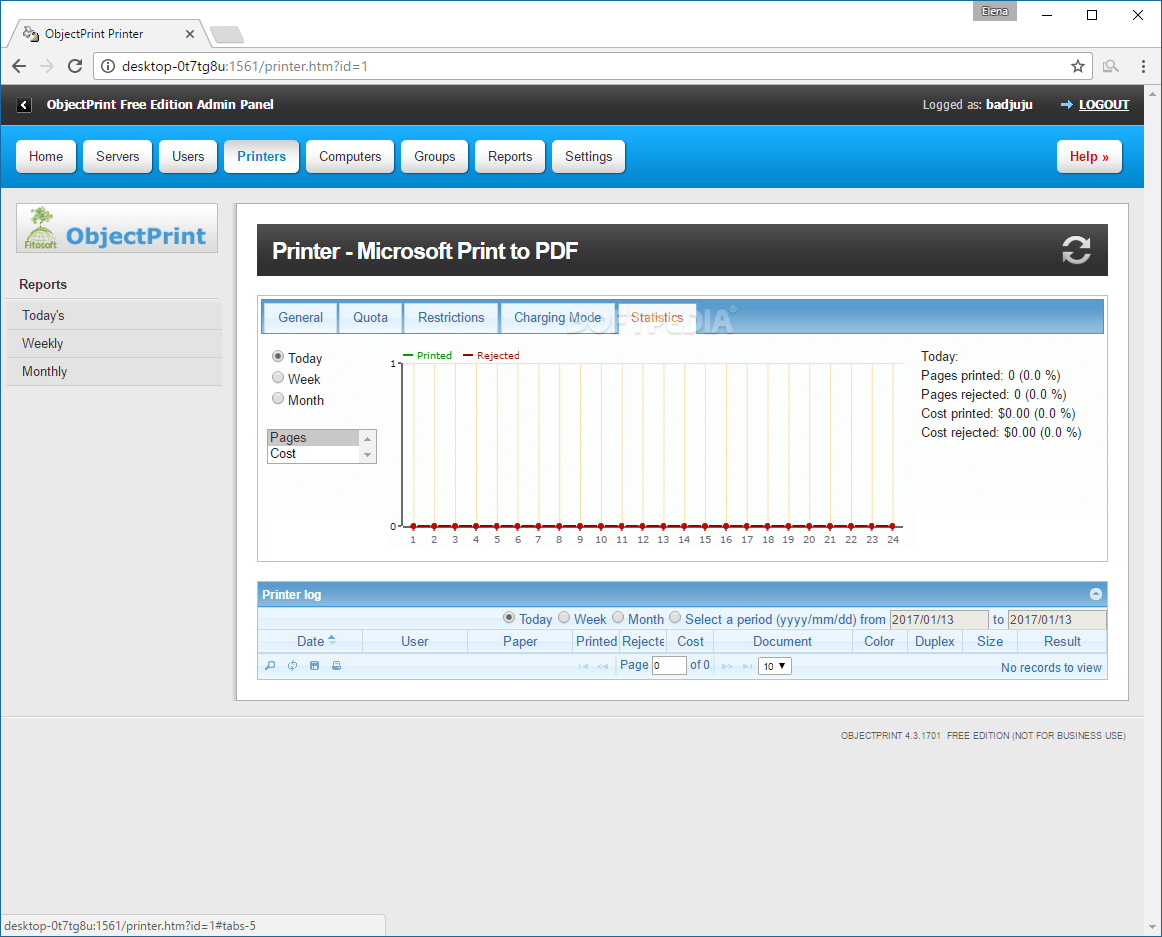Select Cost in the chart metric list
Viewport: 1162px width, 937px height.
click(x=313, y=454)
